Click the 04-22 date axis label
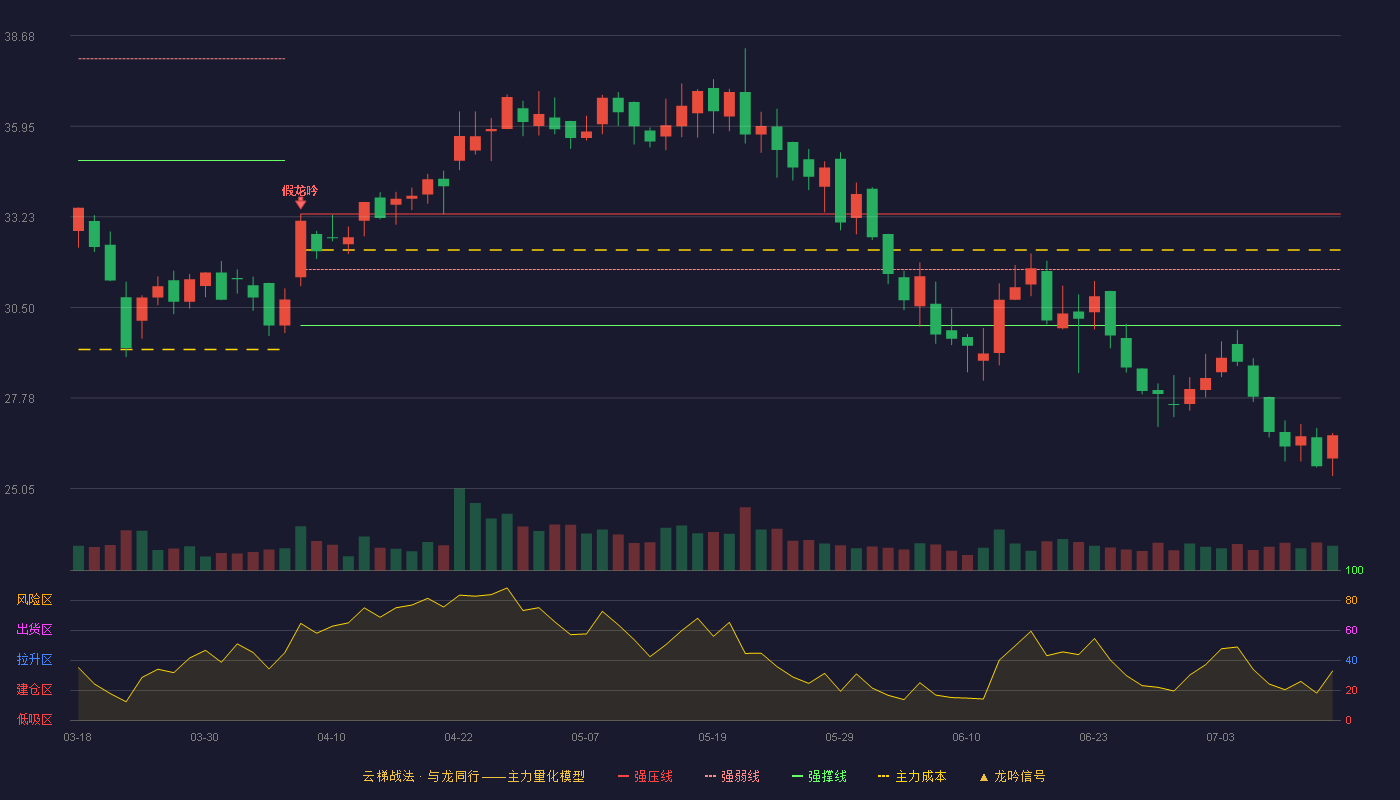The image size is (1400, 800). click(459, 737)
